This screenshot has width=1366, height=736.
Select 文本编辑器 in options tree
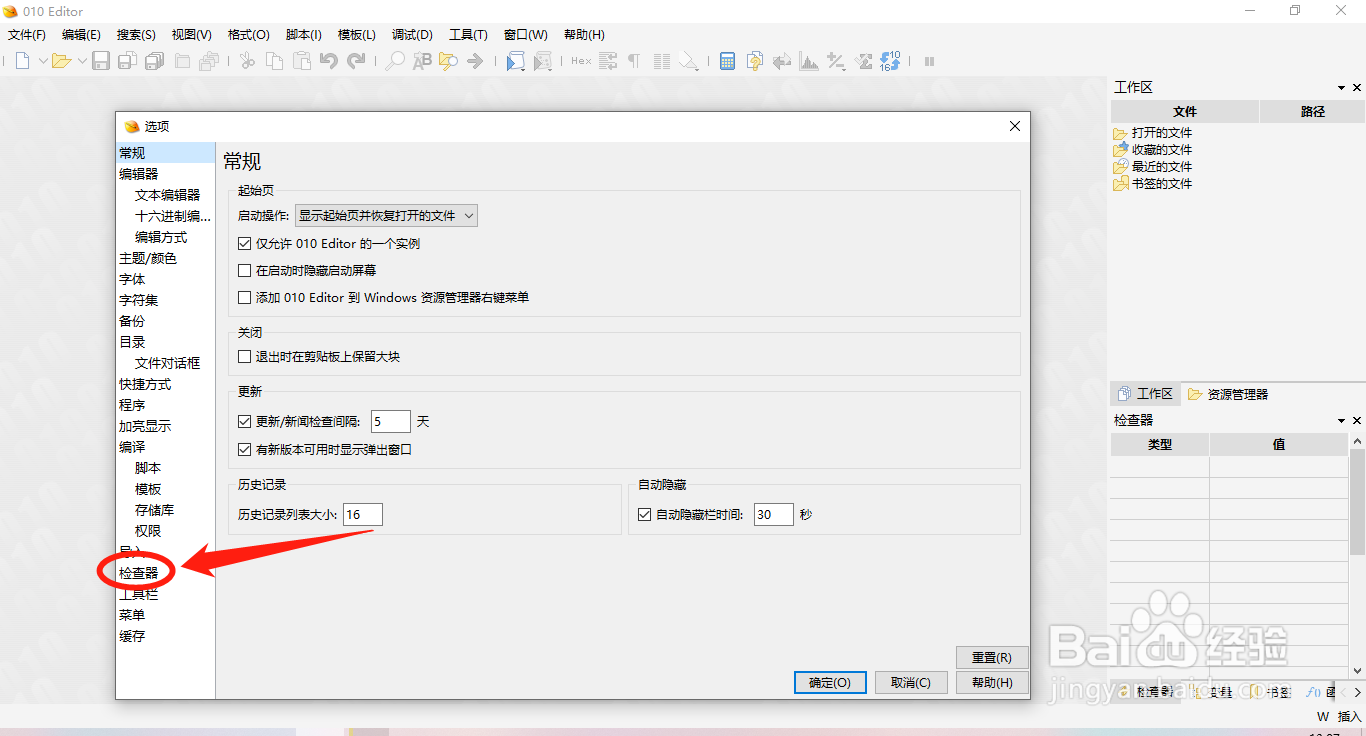tap(167, 195)
